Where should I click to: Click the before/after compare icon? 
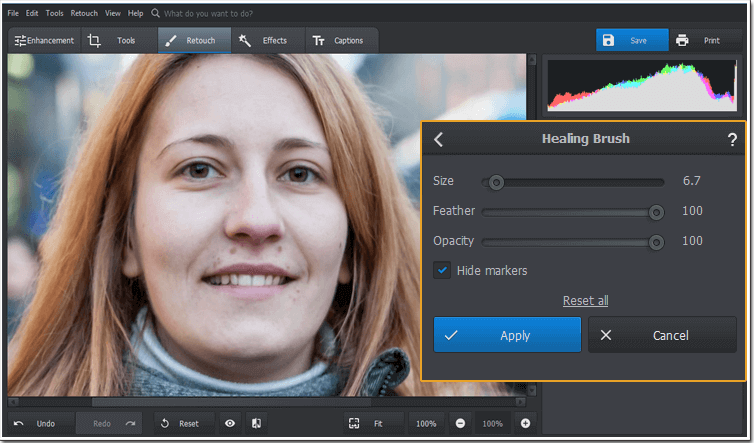point(256,423)
